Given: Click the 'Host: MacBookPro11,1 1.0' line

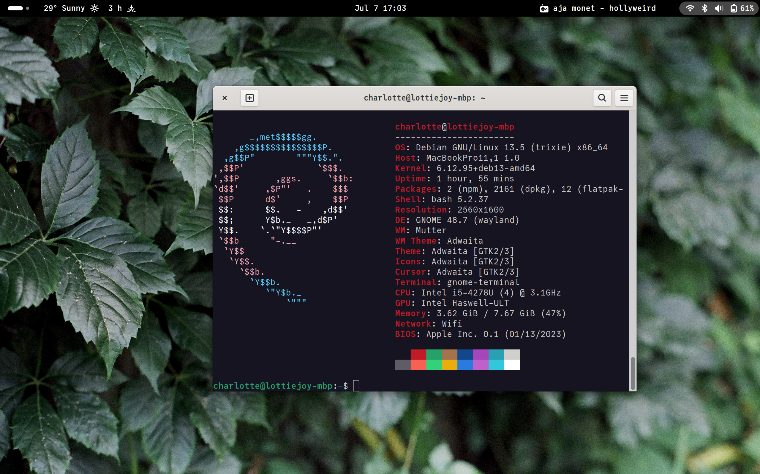Looking at the screenshot, I should (457, 158).
